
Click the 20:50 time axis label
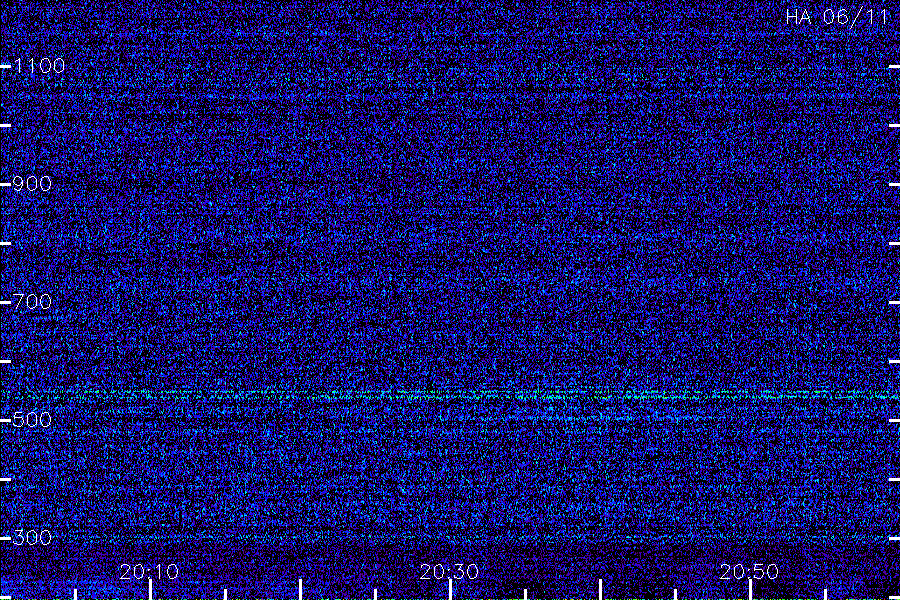point(749,571)
